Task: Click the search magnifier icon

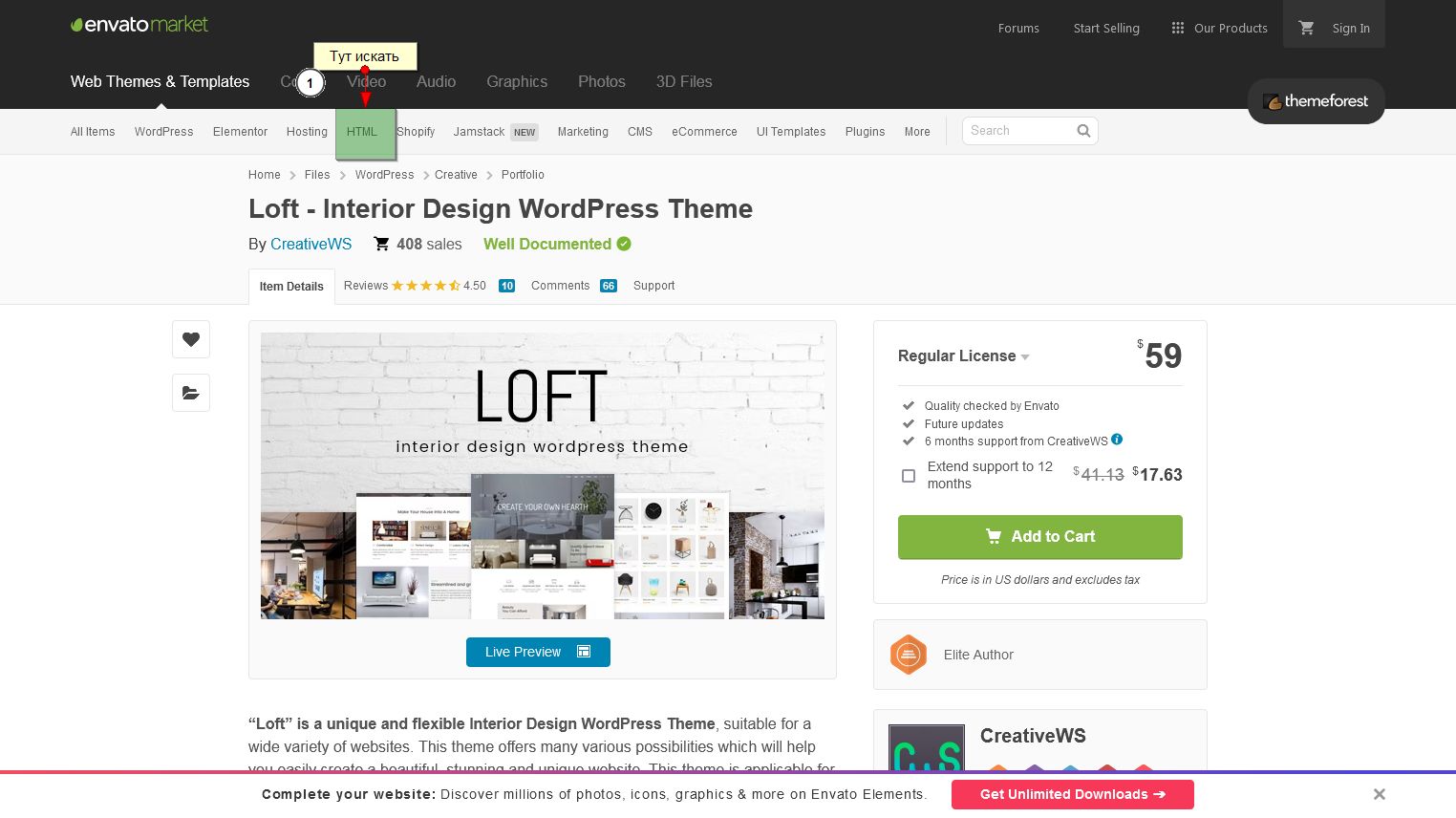Action: [1083, 131]
